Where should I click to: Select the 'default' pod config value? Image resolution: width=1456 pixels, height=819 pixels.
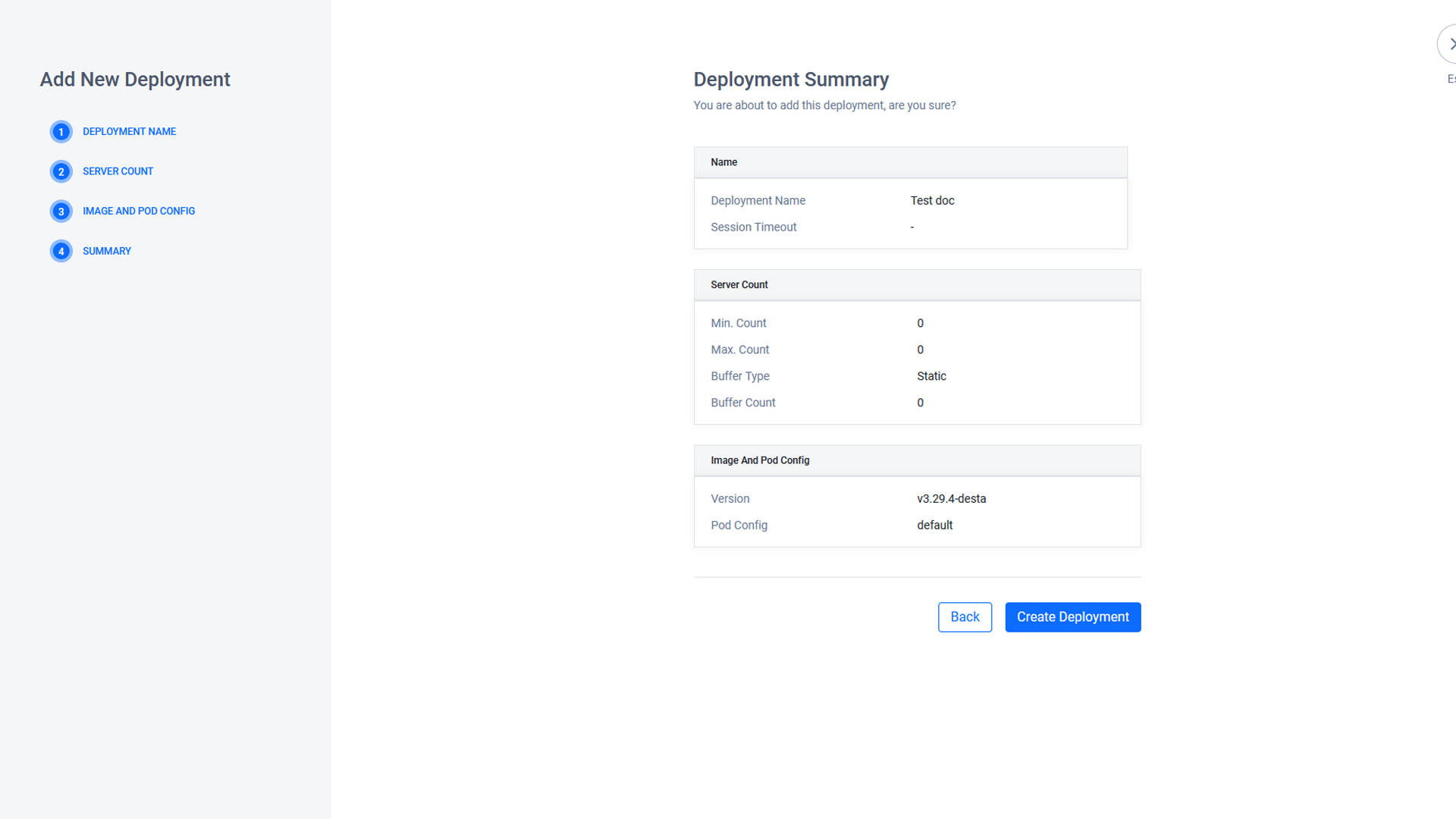pos(934,526)
